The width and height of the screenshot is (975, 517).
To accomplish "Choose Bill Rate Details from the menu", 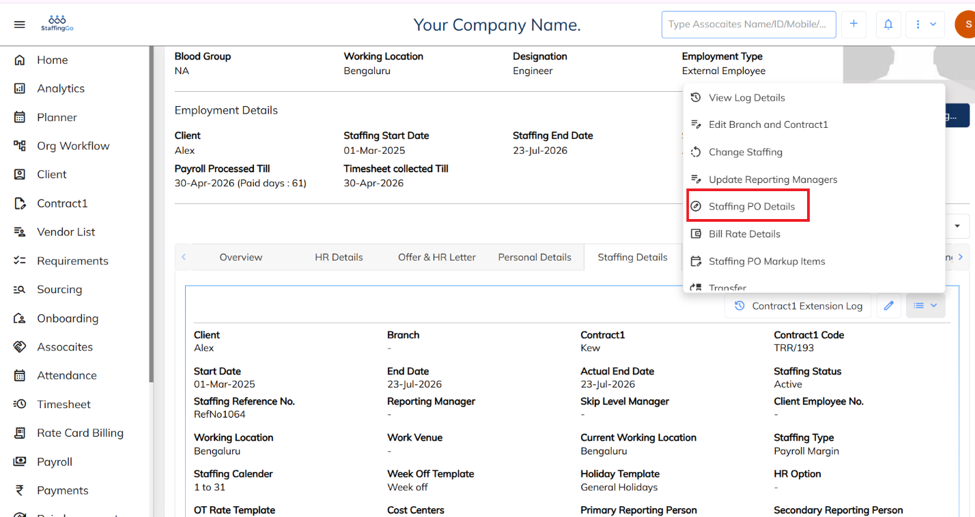I will tap(744, 234).
